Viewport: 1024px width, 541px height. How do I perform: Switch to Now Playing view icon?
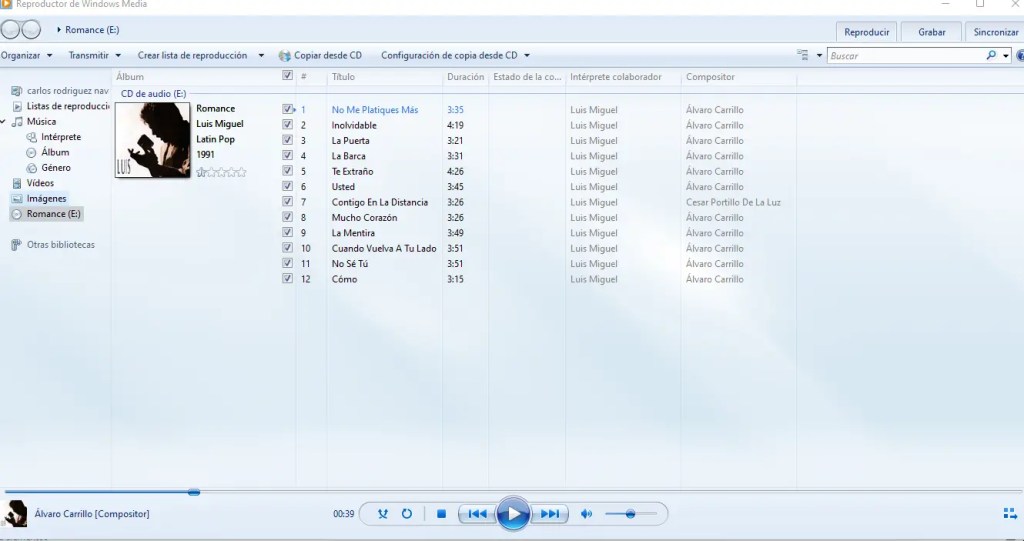click(x=1009, y=514)
